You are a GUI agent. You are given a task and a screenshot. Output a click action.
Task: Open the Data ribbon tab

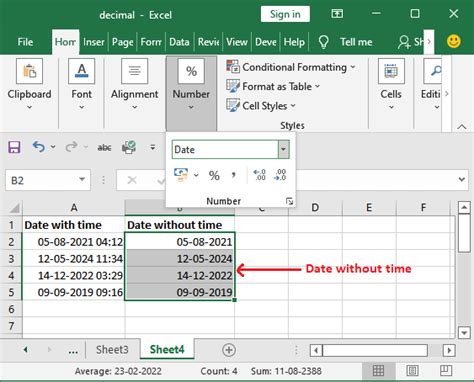[x=179, y=42]
